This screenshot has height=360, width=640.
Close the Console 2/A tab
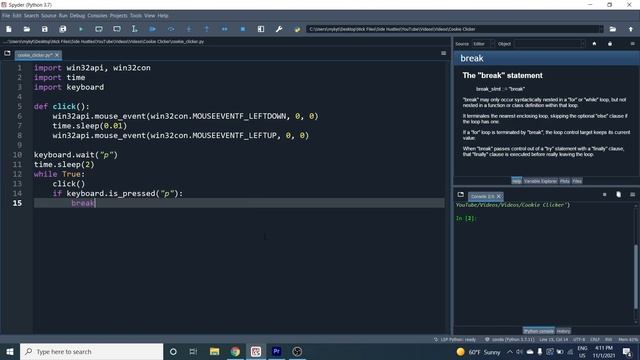[499, 196]
